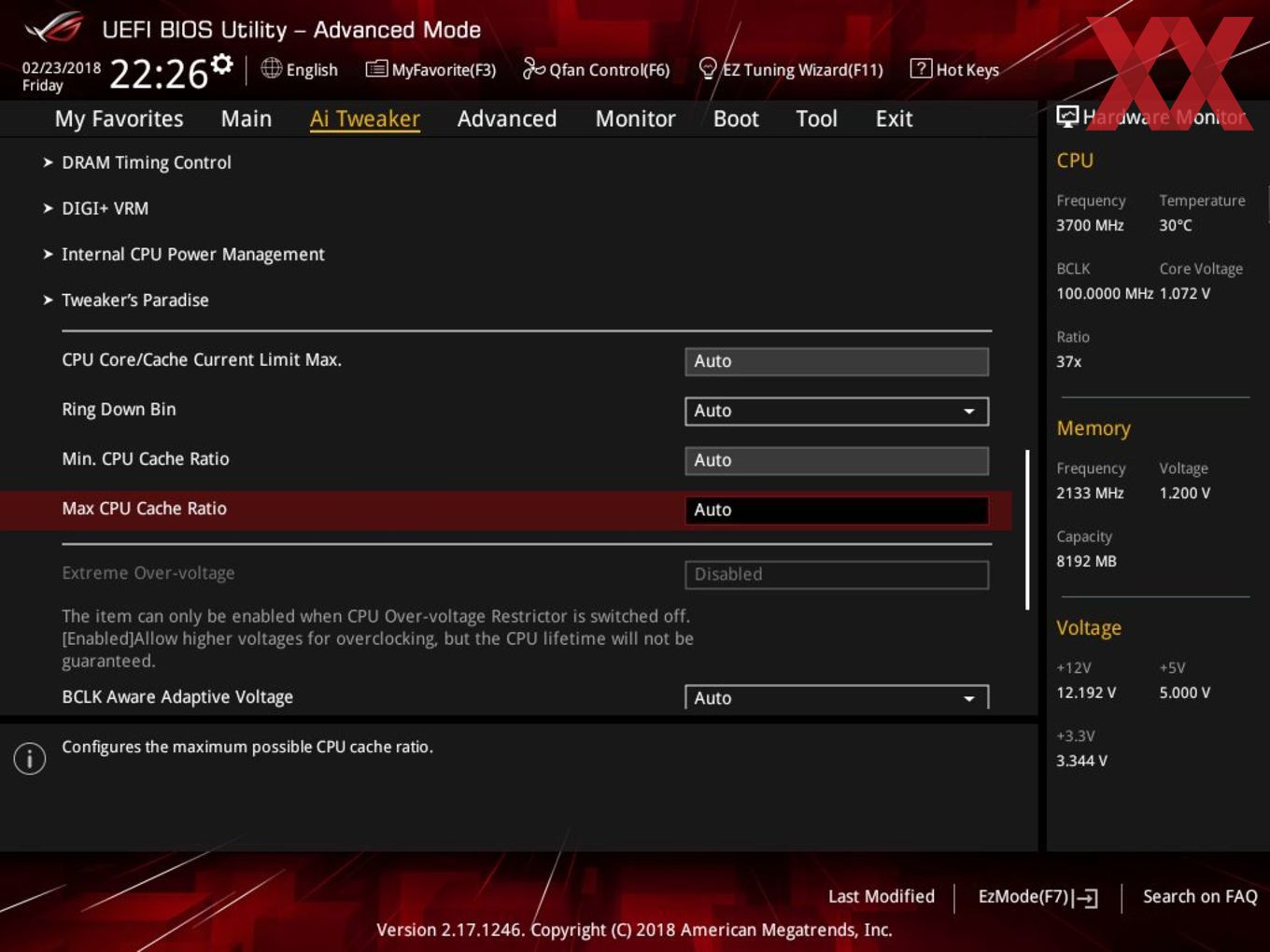Click the Hardware Monitor screen icon
This screenshot has width=1270, height=952.
[x=1067, y=117]
